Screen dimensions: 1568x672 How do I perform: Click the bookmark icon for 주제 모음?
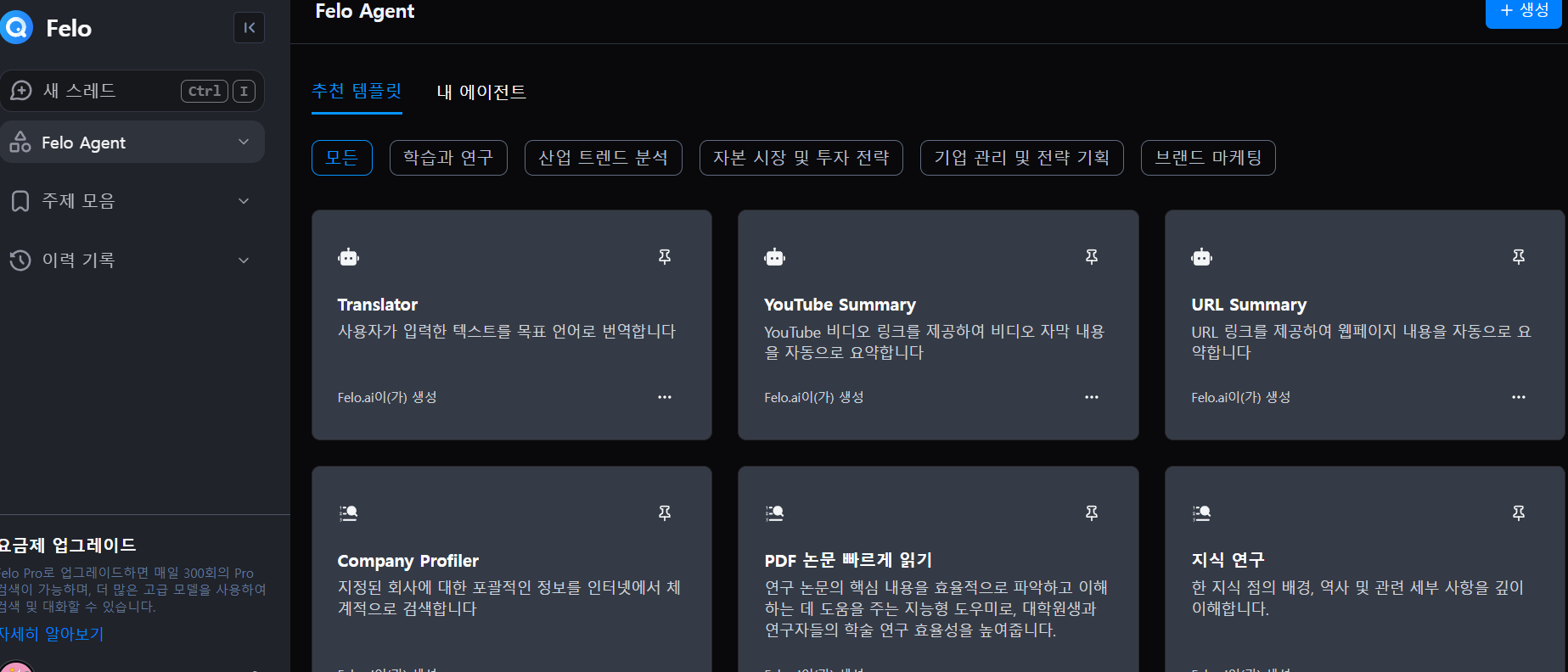(x=20, y=201)
